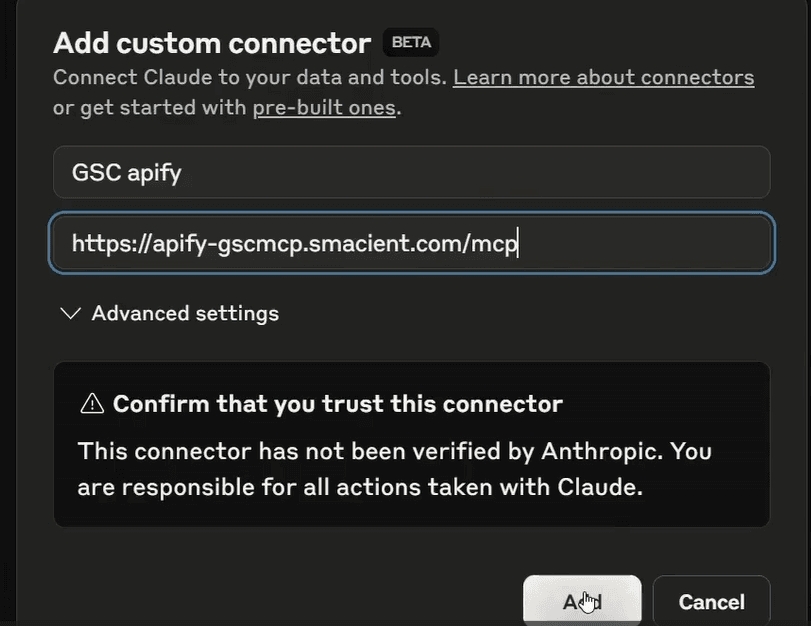
Task: Open the Learn more about connectors link
Action: pos(604,77)
